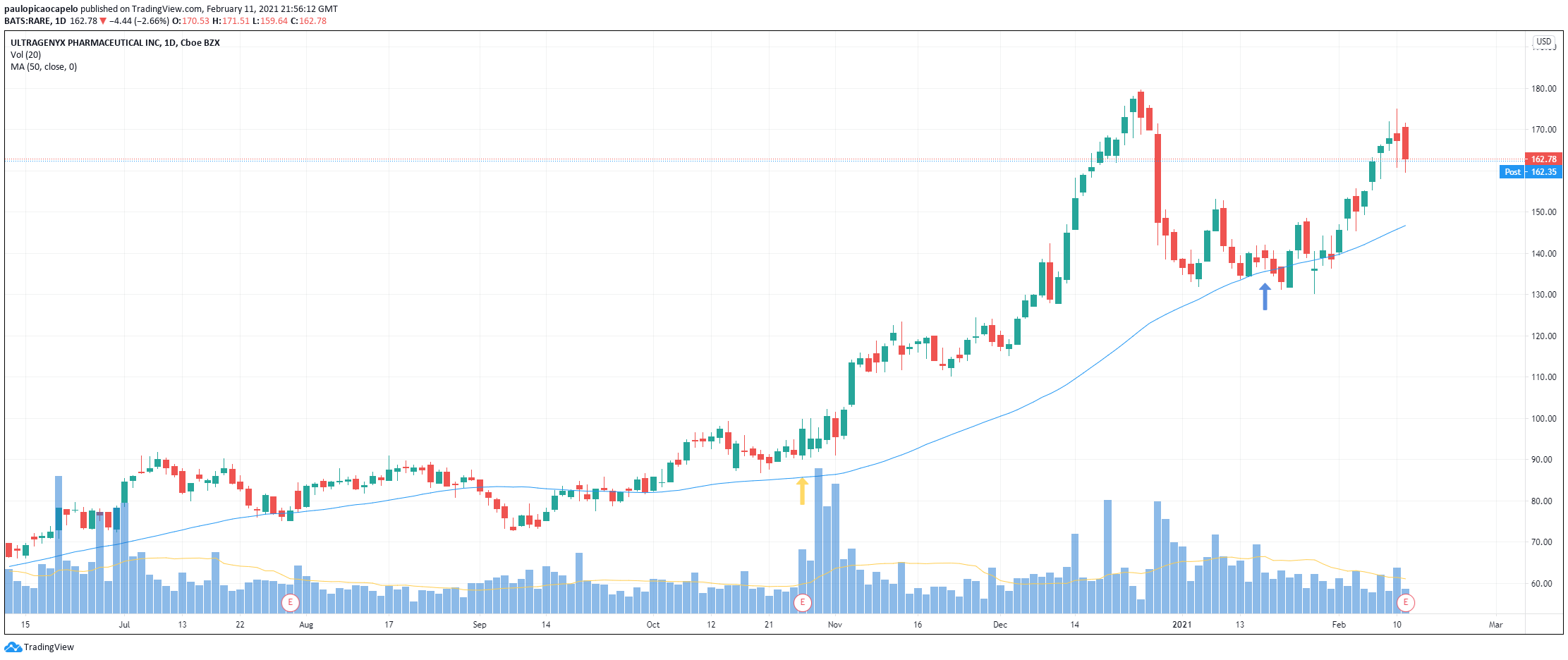This screenshot has width=1568, height=660.
Task: Click the H:171.51 high value
Action: coord(231,21)
